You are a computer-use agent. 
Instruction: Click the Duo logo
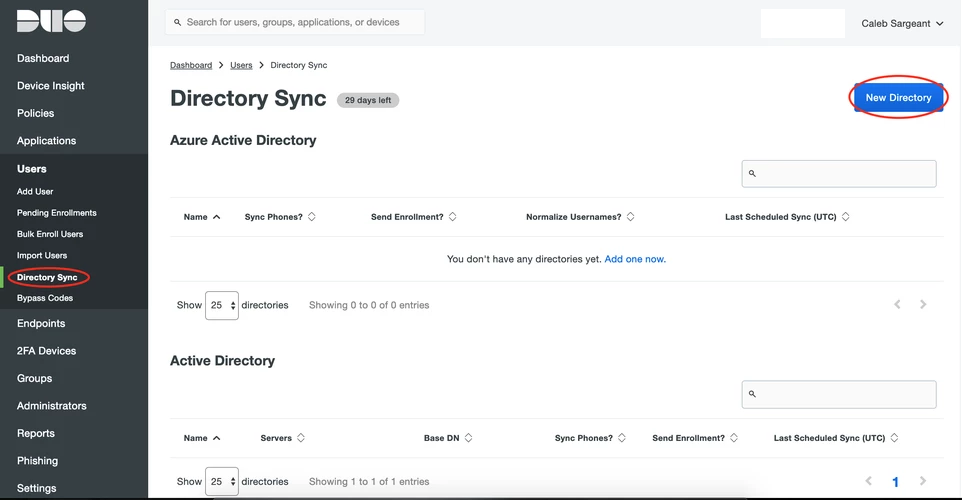point(52,21)
